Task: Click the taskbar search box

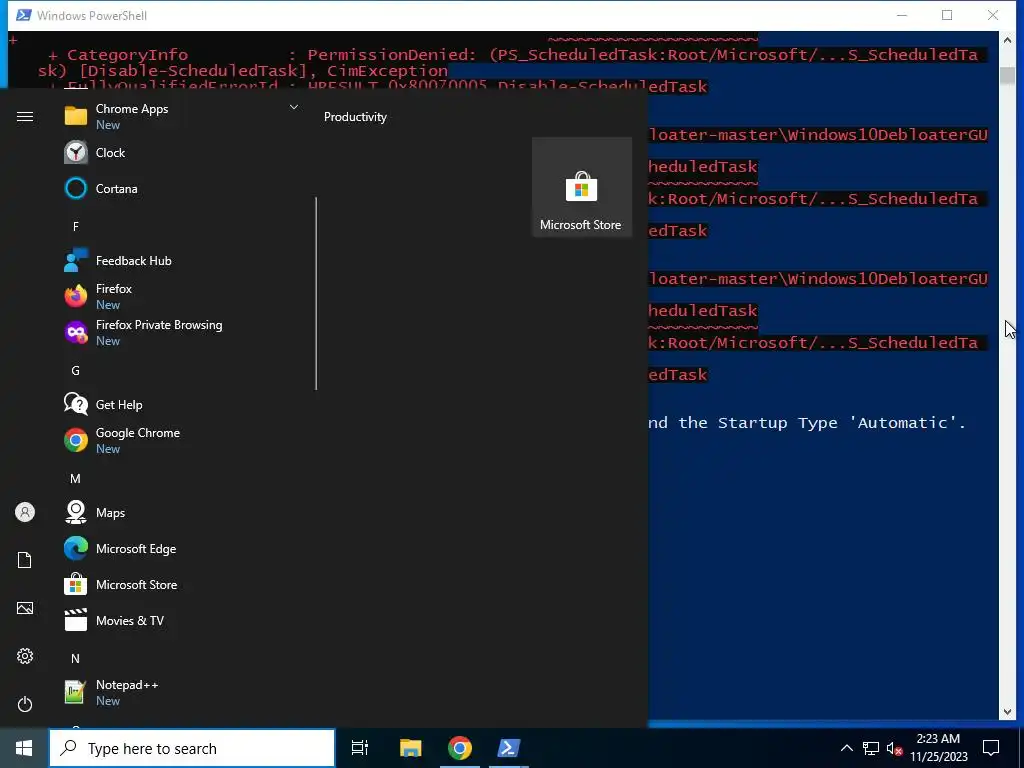Action: [x=192, y=748]
